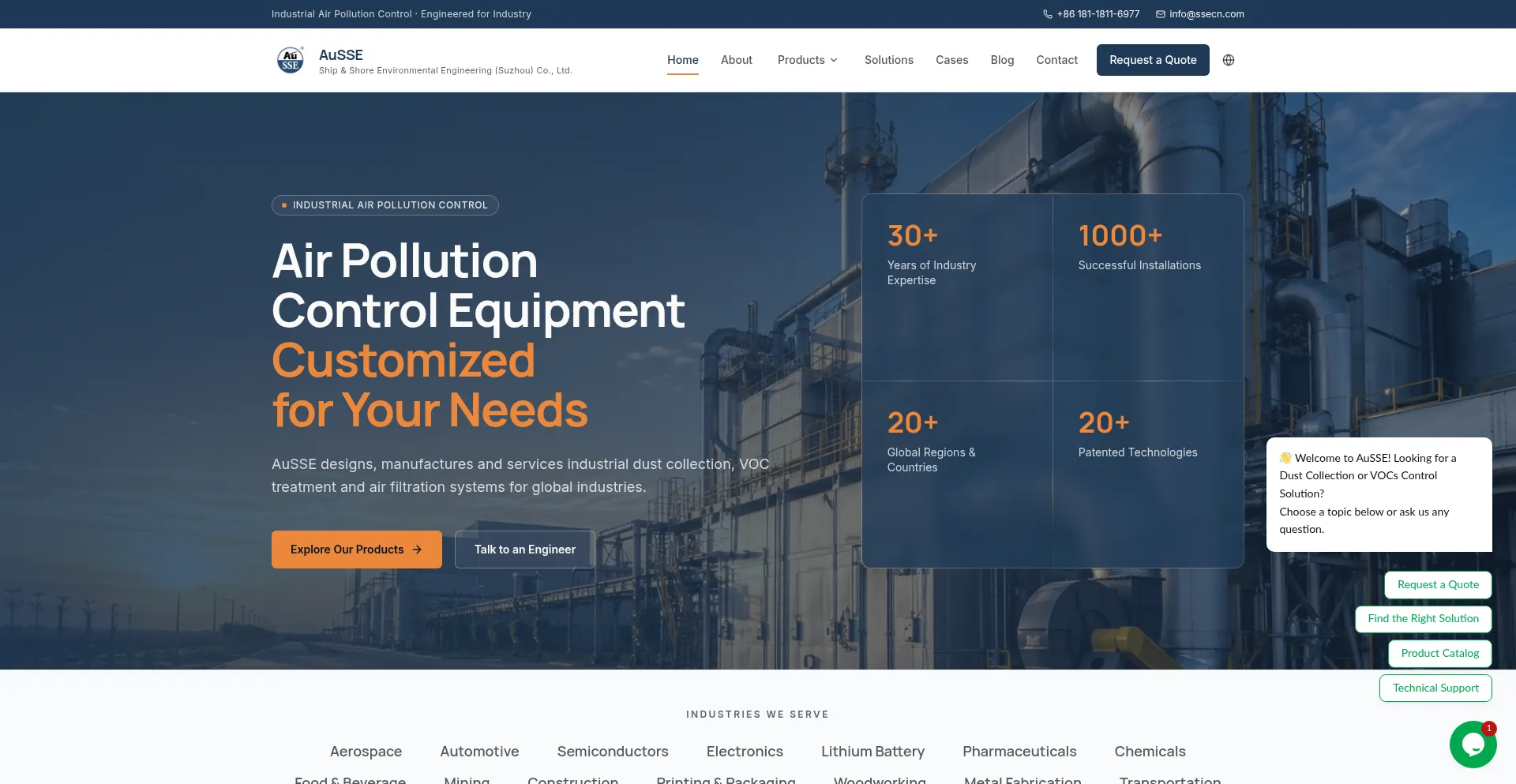The image size is (1516, 784).
Task: Click the red notification badge on chat
Action: (1488, 729)
